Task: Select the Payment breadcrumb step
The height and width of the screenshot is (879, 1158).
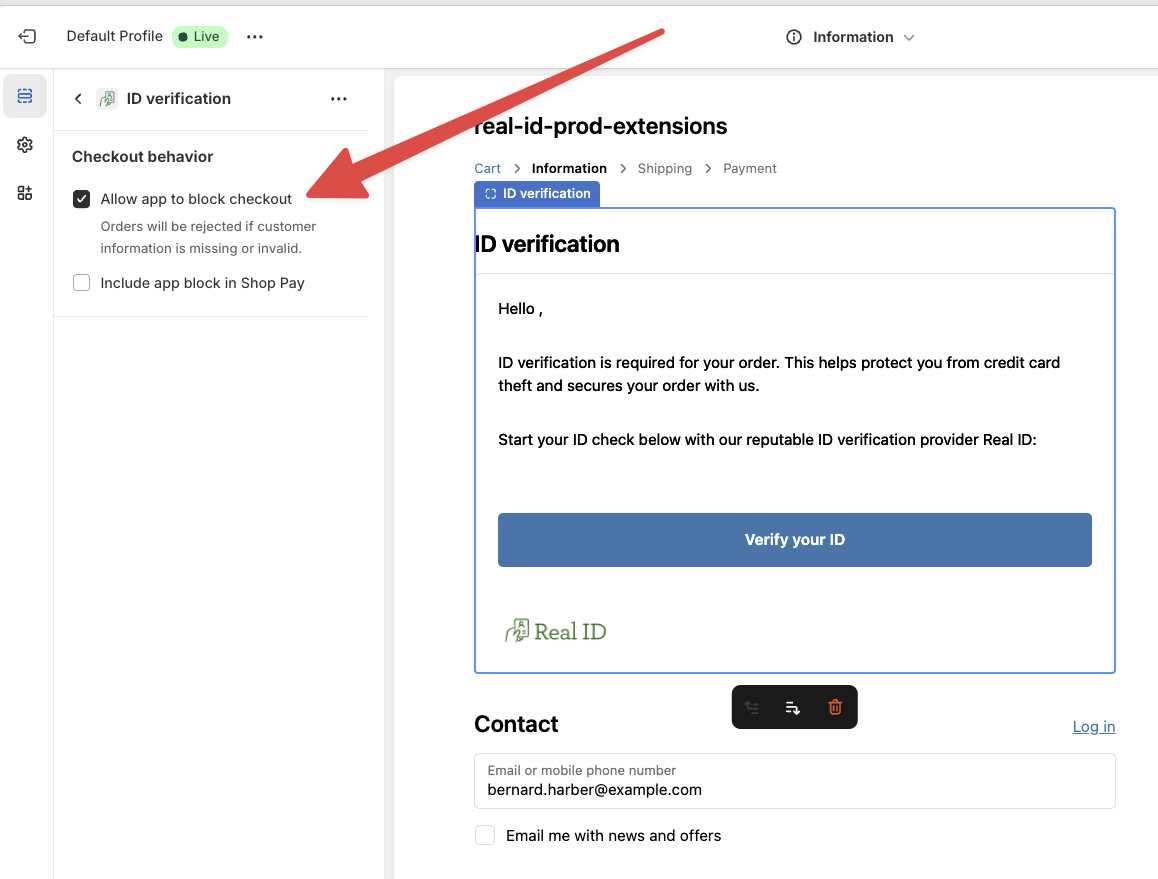Action: pyautogui.click(x=750, y=168)
